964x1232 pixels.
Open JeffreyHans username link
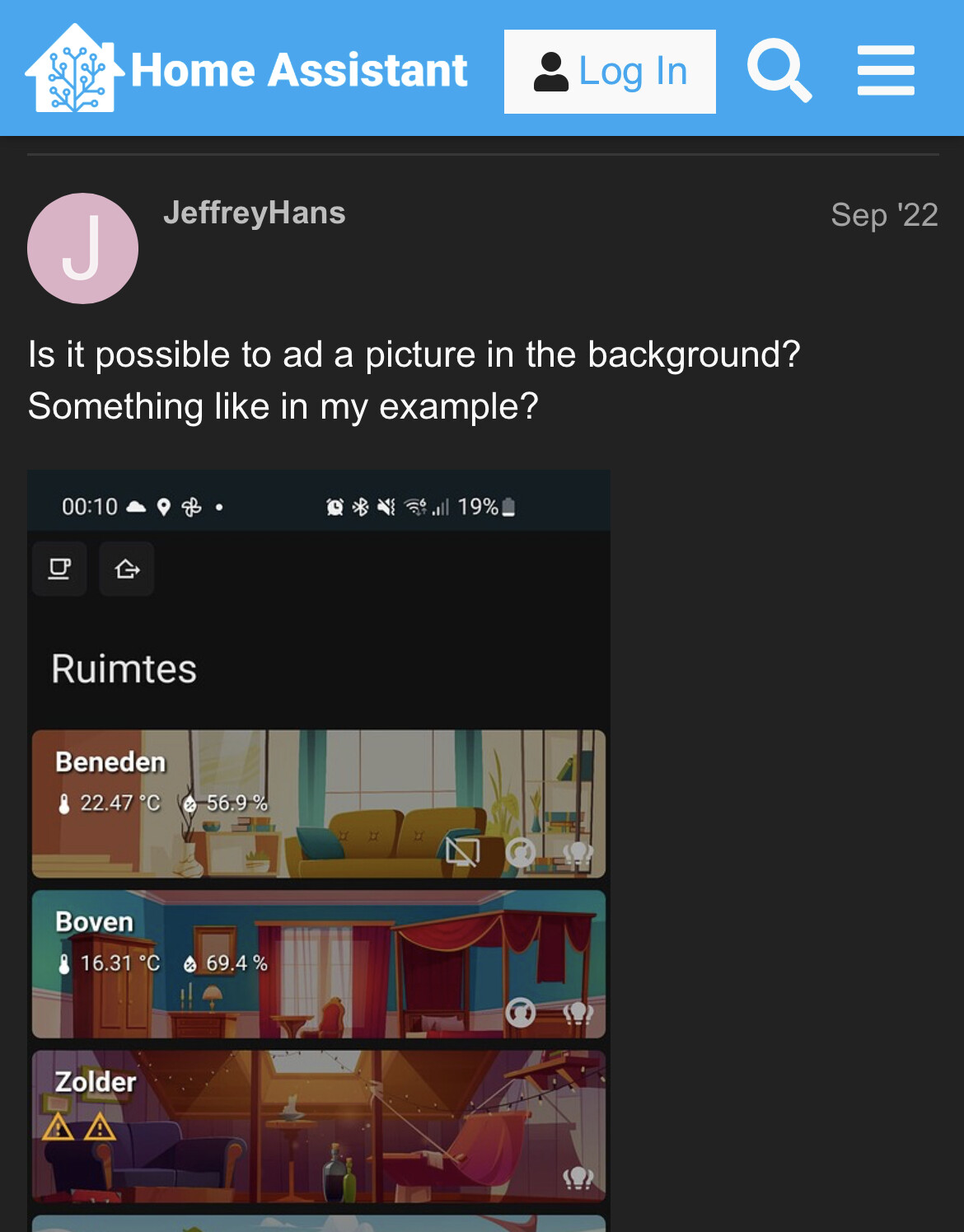[x=254, y=213]
